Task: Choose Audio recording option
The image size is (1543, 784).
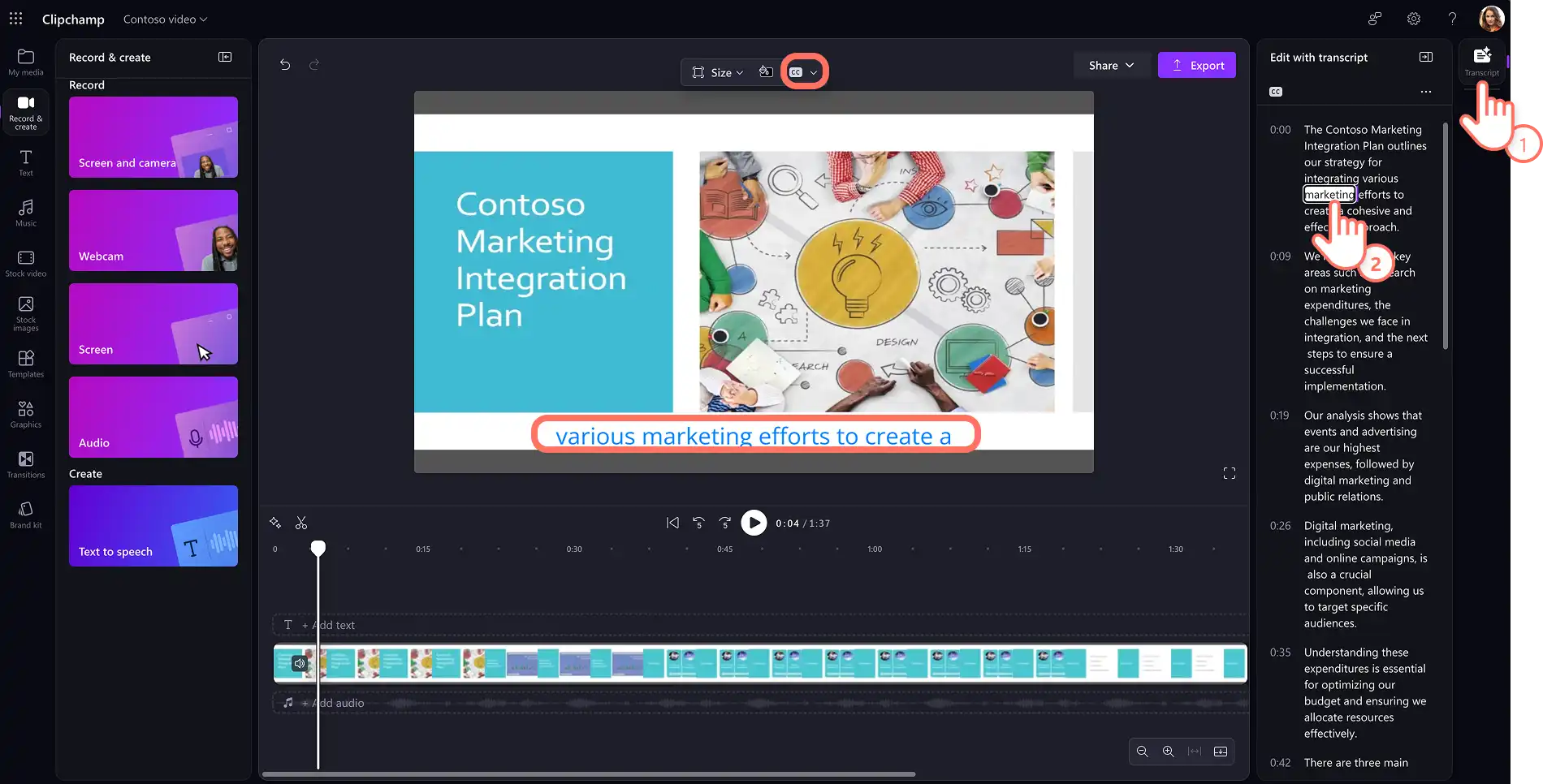Action: pos(153,417)
